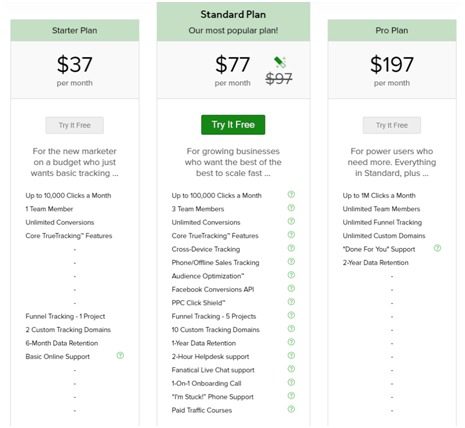Image resolution: width=465 pixels, height=428 pixels.
Task: Click help icon beside Basic Online Support
Action: click(120, 356)
